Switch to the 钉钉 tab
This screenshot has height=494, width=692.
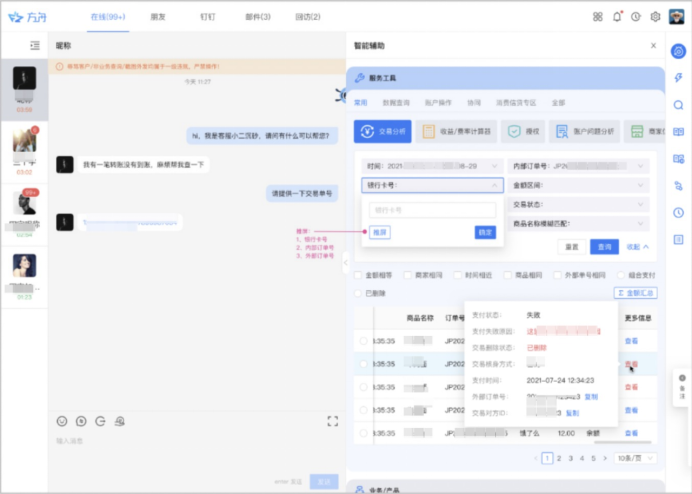point(207,17)
